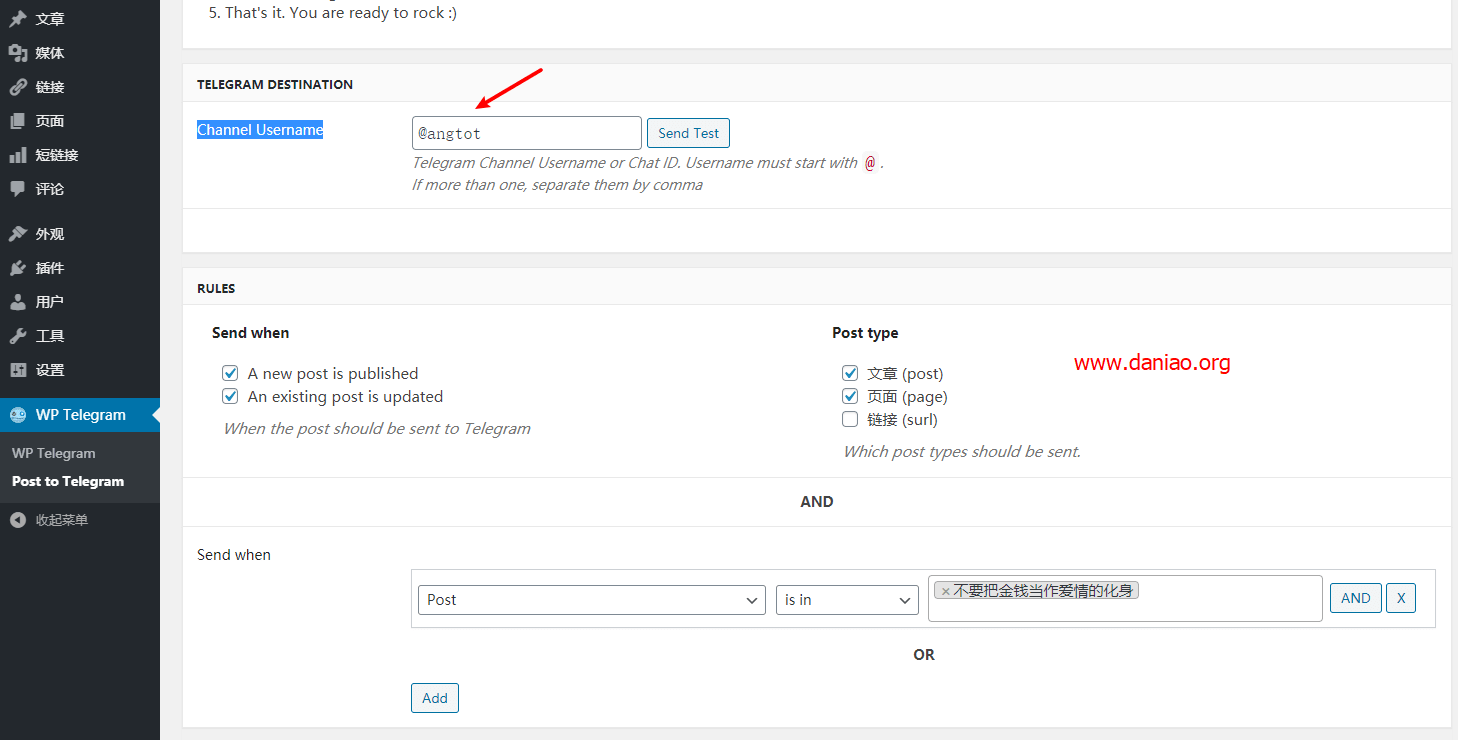Image resolution: width=1458 pixels, height=740 pixels.
Task: Click the Channel Username label
Action: pyautogui.click(x=260, y=130)
